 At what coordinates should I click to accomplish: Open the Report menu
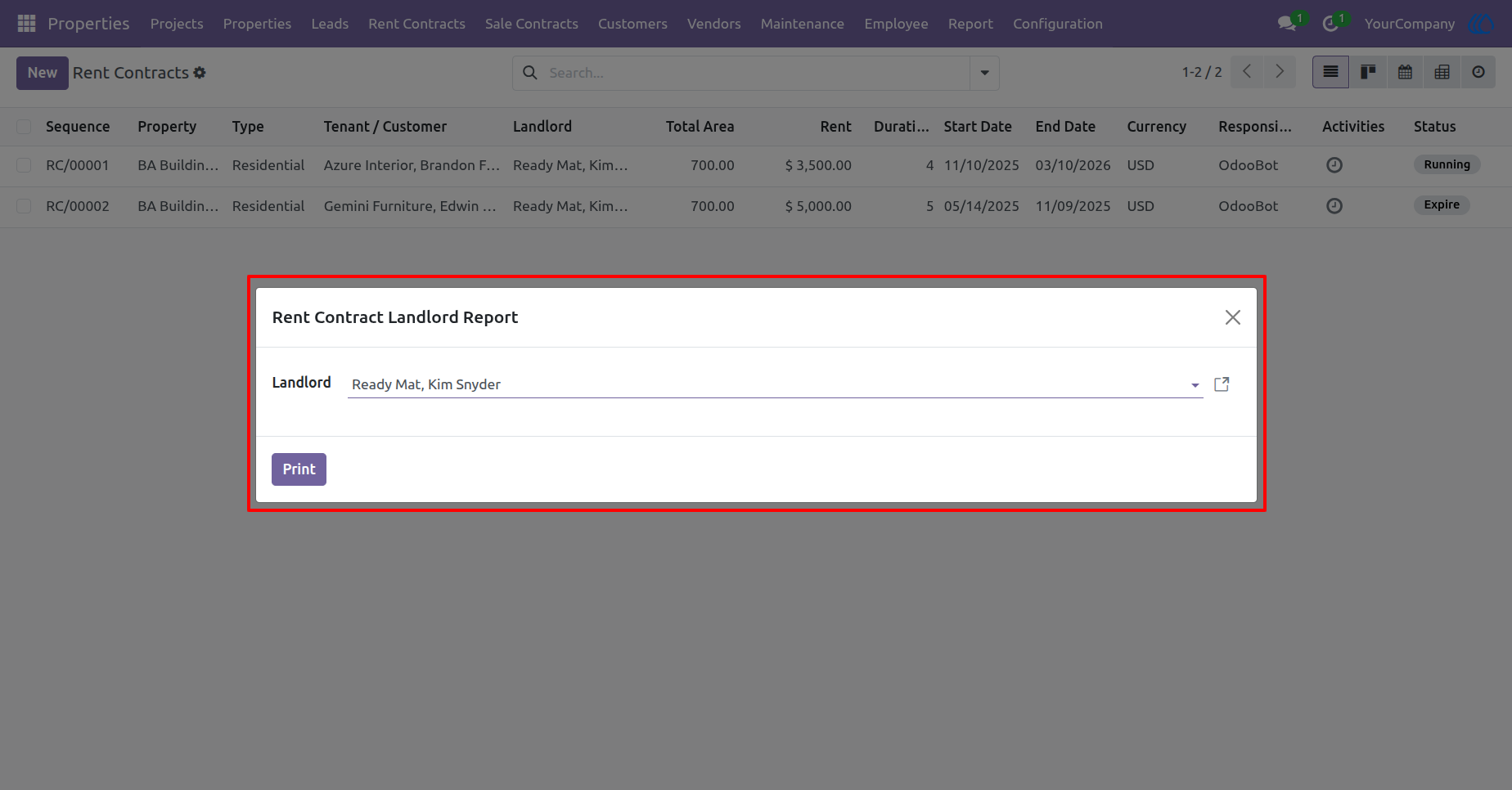970,24
